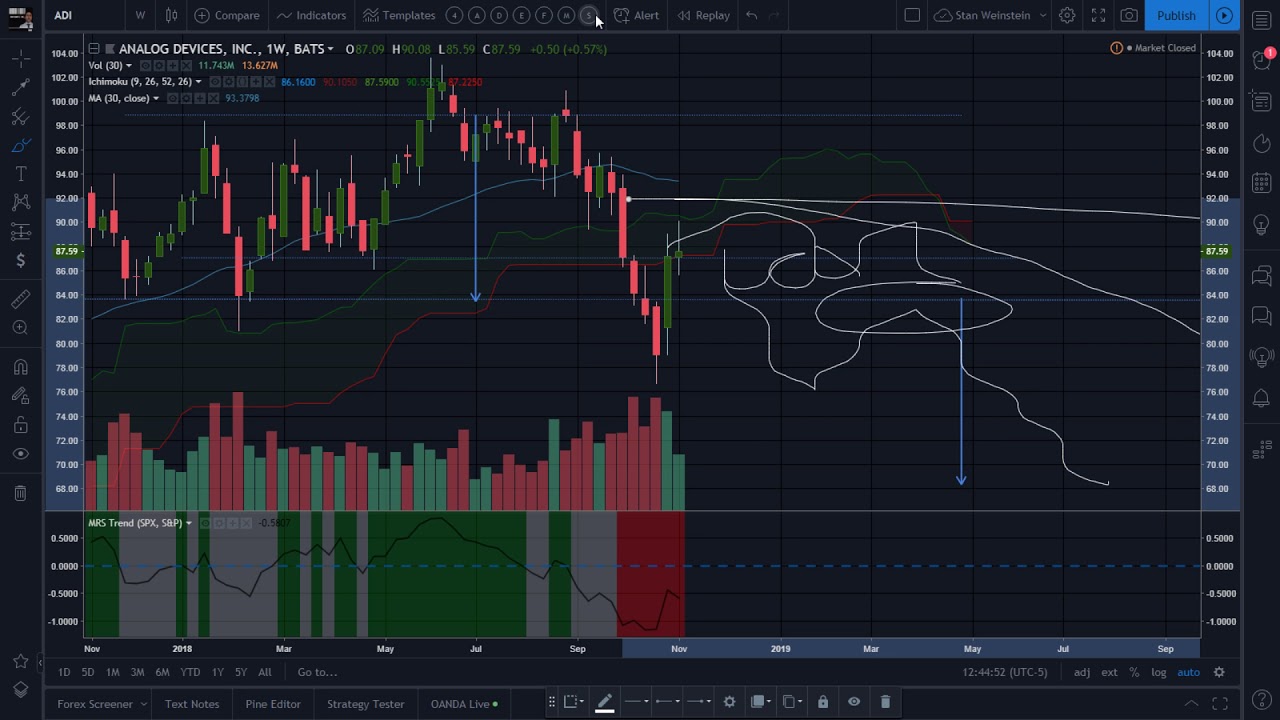
Task: Open the candlestick chart style selector
Action: (x=171, y=15)
